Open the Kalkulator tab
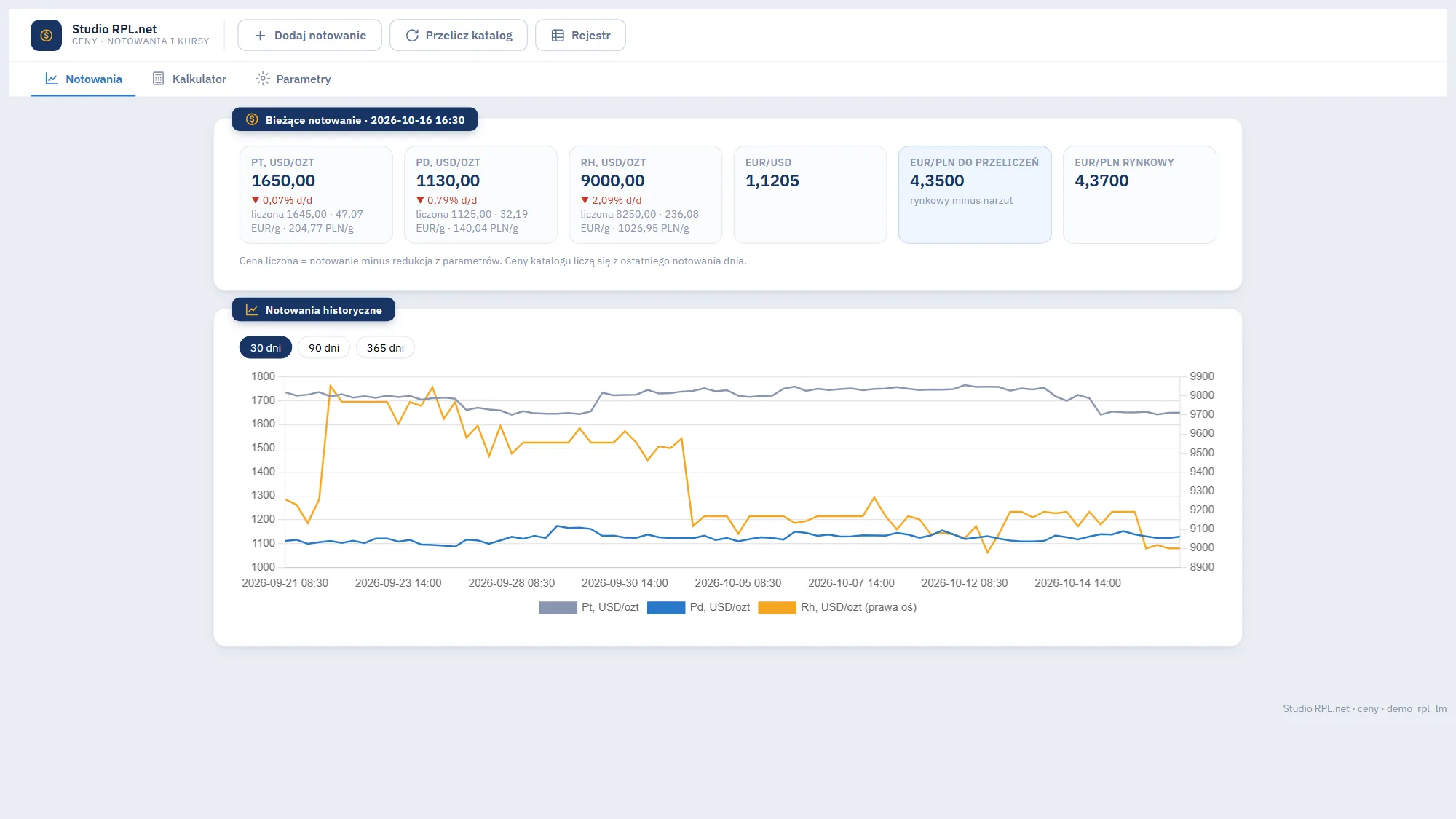Screen dimensions: 1456x819 click(x=189, y=79)
